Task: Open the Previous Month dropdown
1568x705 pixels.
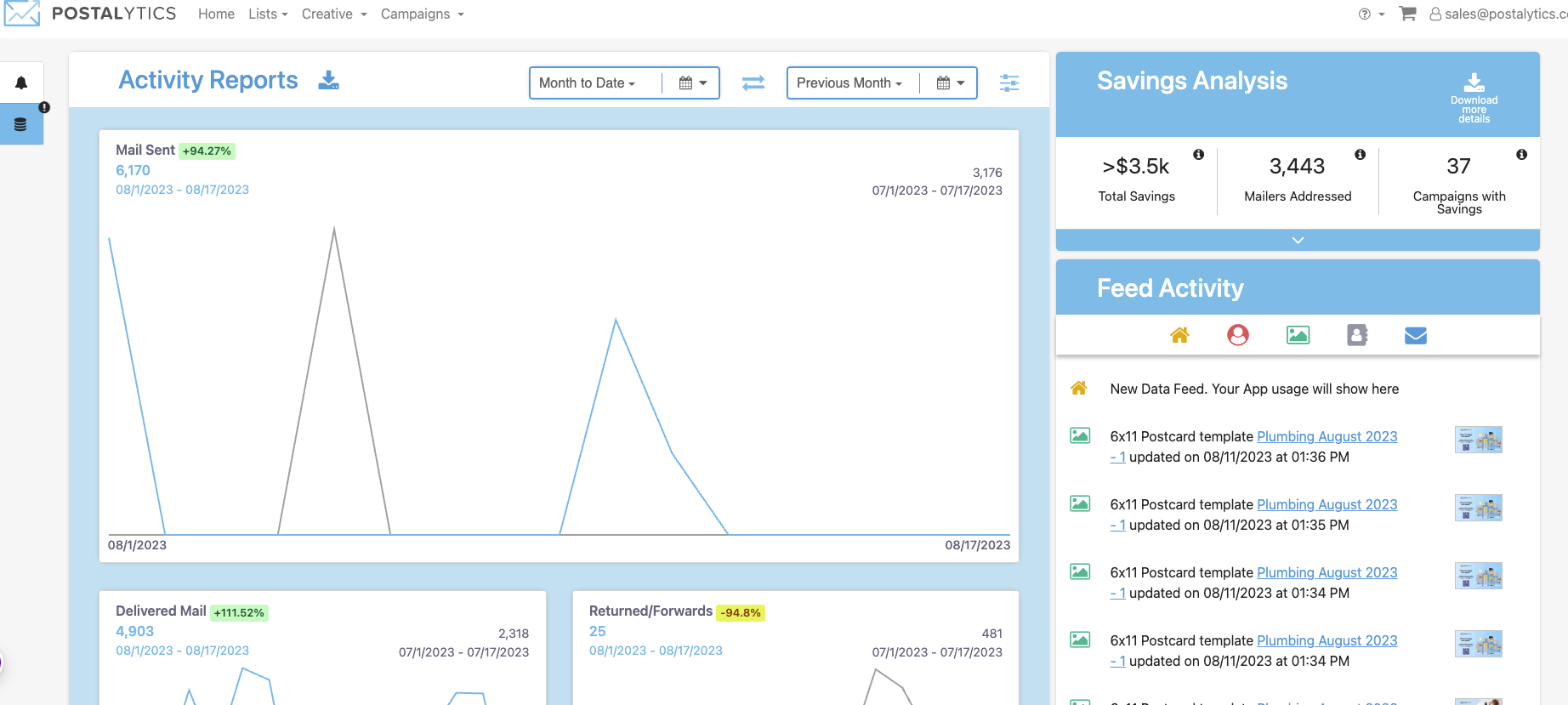Action: (x=849, y=83)
